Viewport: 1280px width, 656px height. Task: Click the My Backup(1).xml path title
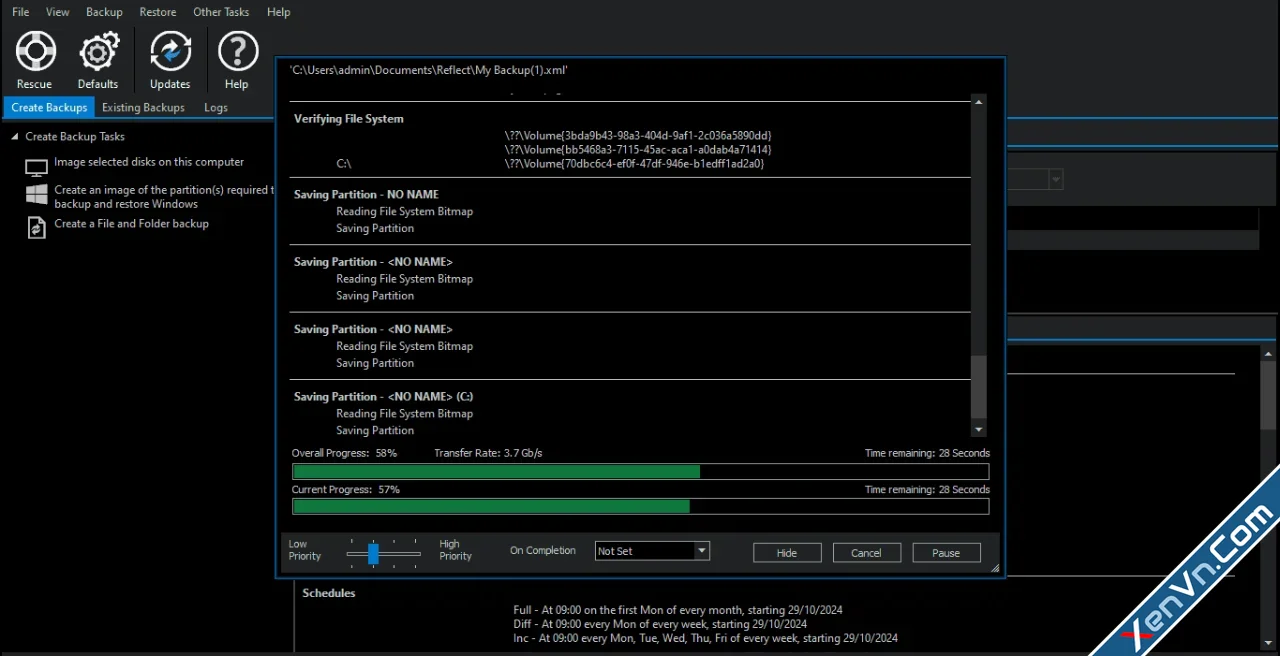pyautogui.click(x=429, y=70)
